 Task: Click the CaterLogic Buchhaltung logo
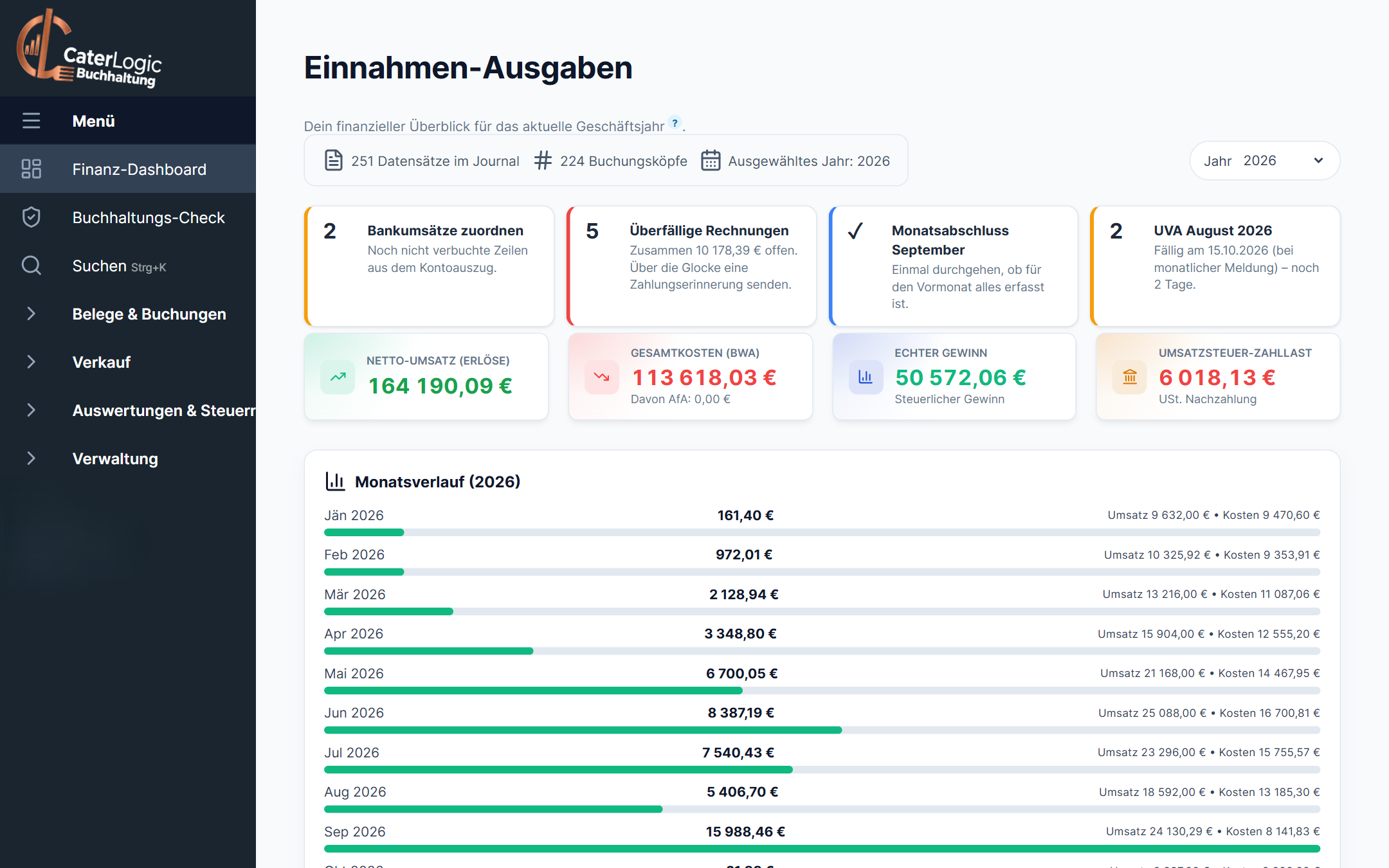click(x=89, y=48)
